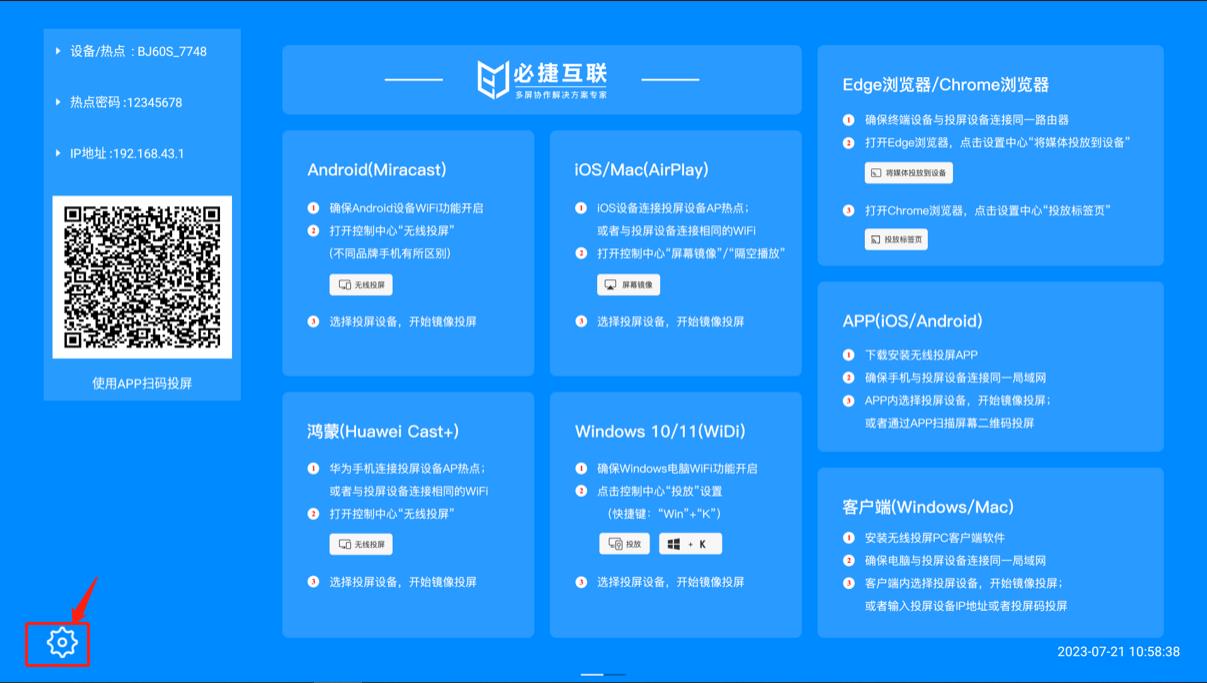Select the 设备/热点 BJ60S_7748 line
The width and height of the screenshot is (1207, 683).
coord(132,51)
